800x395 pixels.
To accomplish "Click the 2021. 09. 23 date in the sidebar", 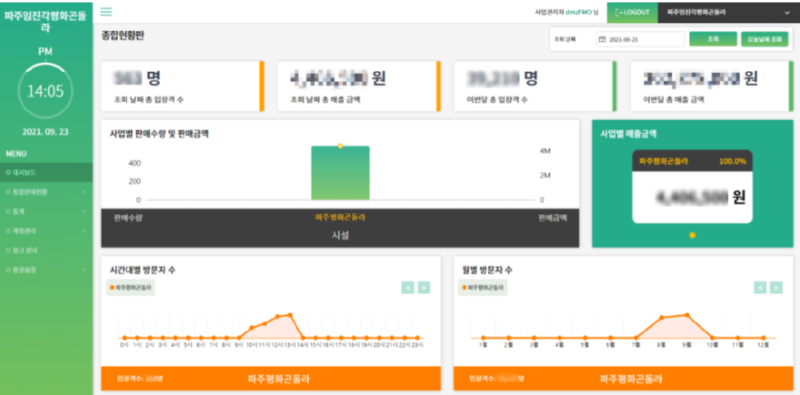I will (45, 132).
